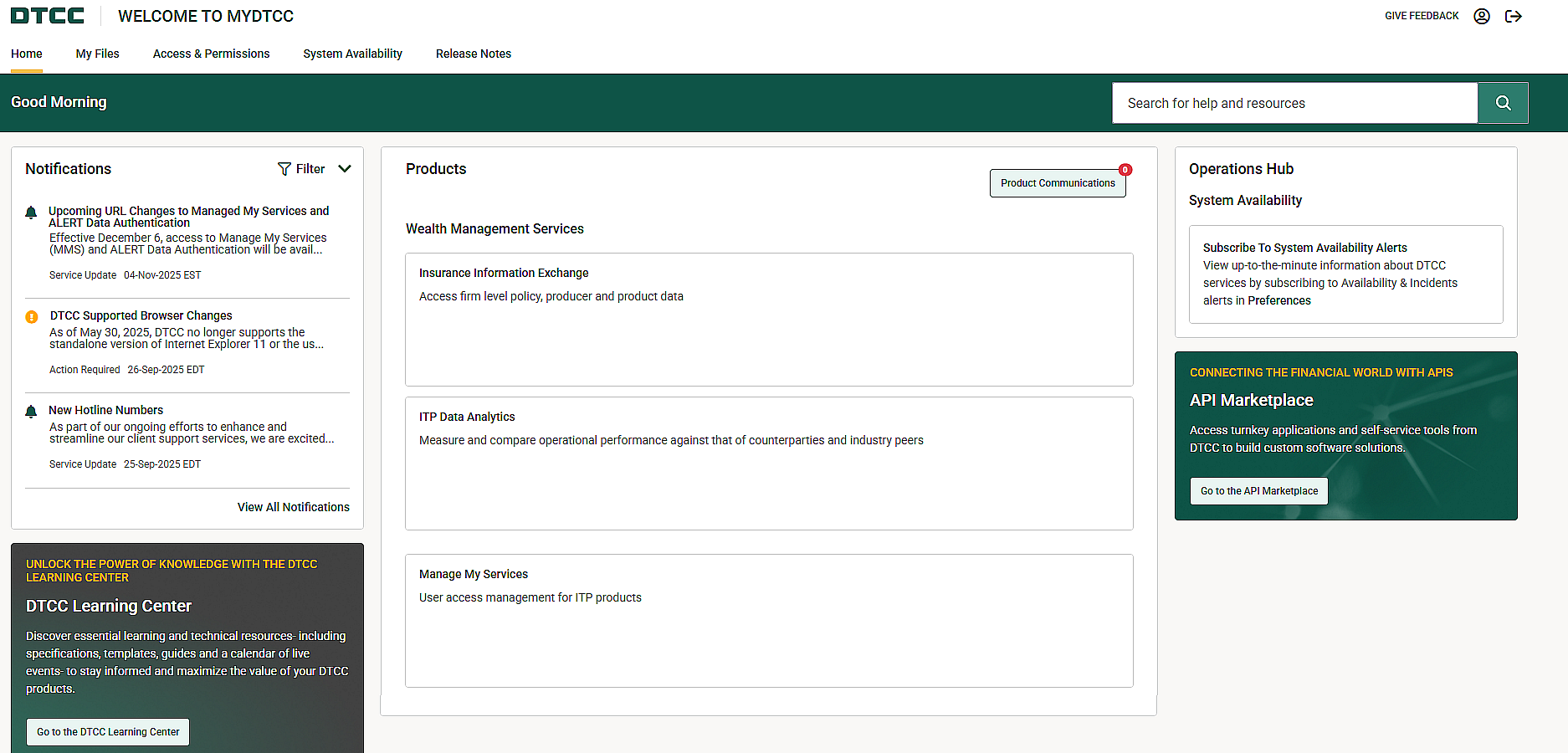The image size is (1568, 753).
Task: Open the user profile icon
Action: [x=1481, y=16]
